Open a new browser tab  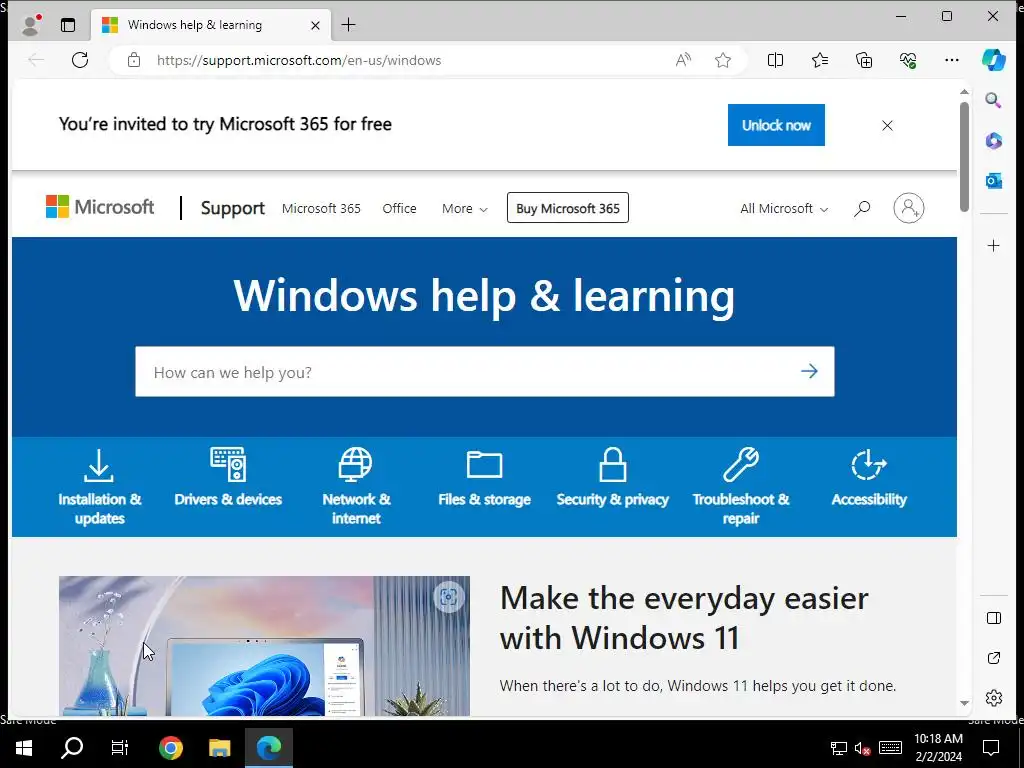click(x=349, y=25)
